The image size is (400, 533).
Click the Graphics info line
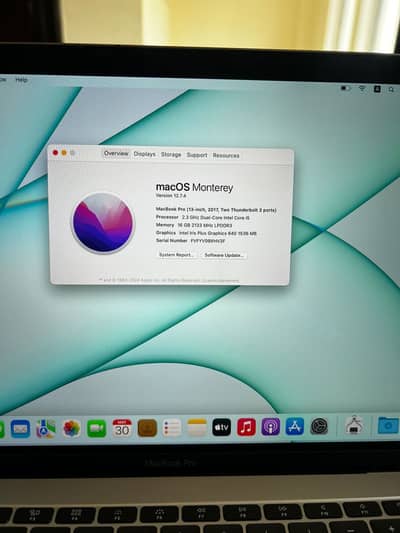click(206, 233)
